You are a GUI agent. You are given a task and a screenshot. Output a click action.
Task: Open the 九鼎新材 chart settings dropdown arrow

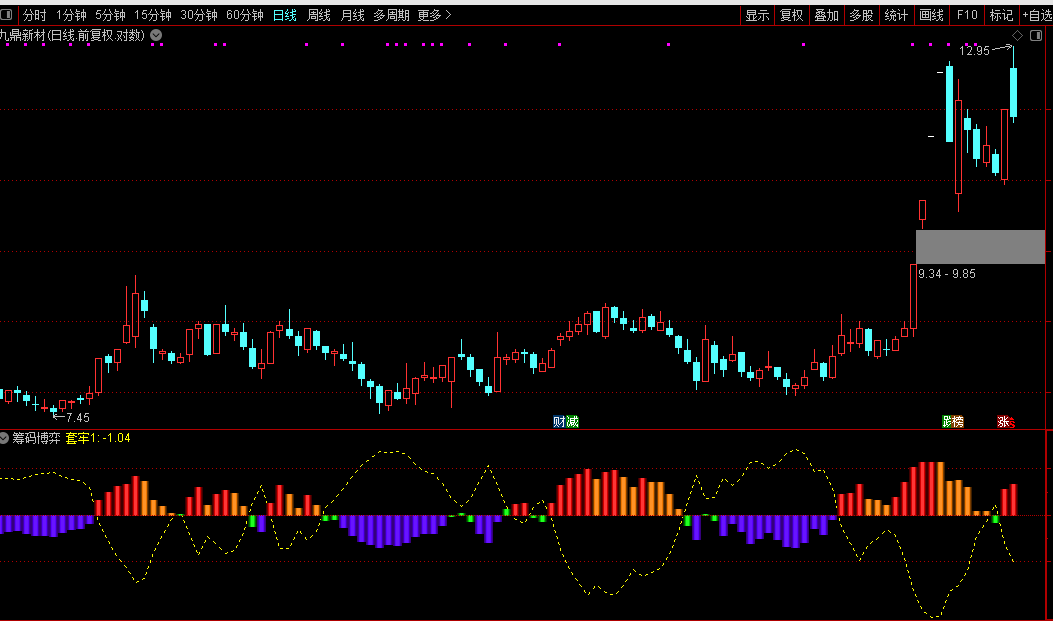tap(156, 36)
